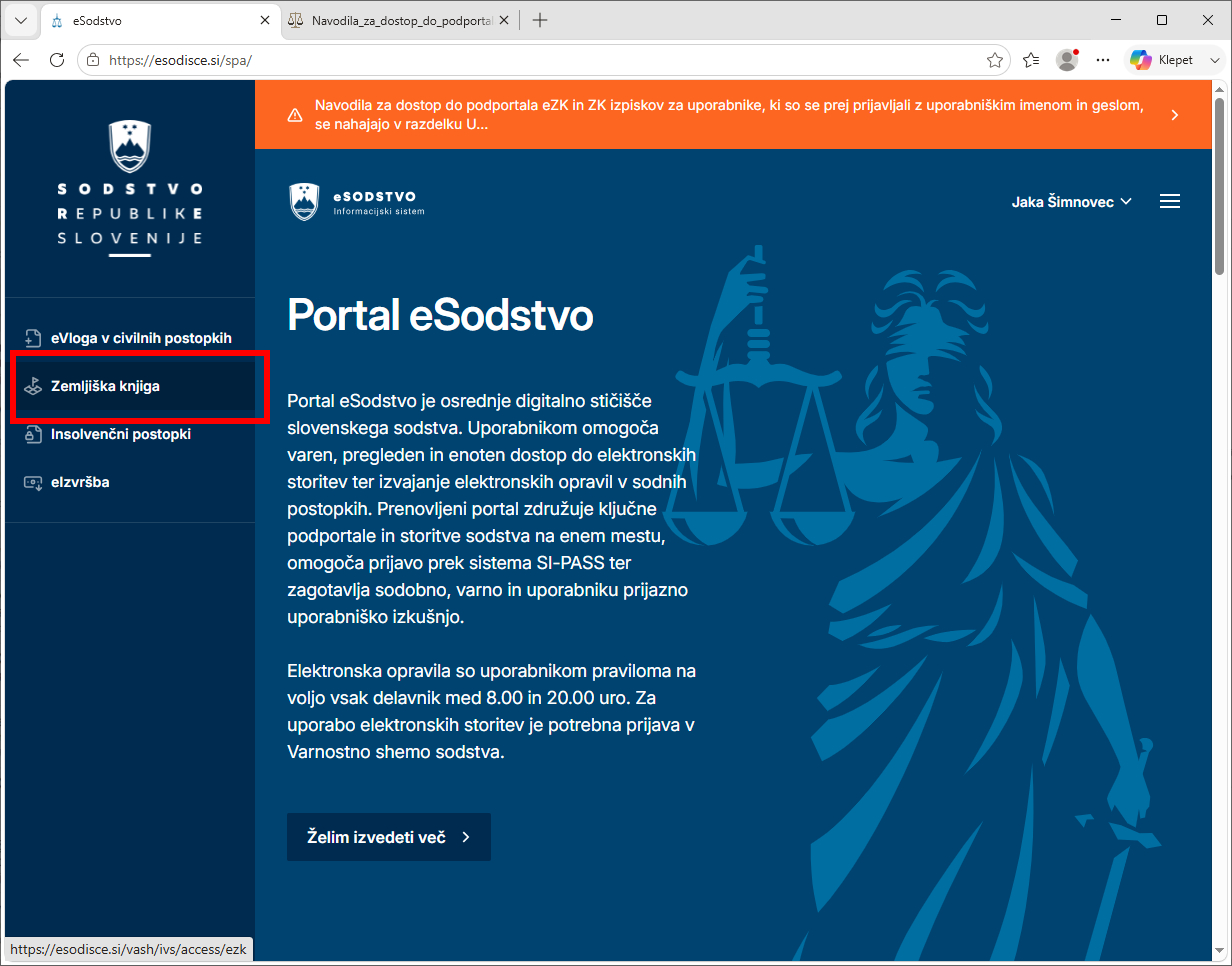Open the browser profile avatar
The image size is (1232, 966).
pos(1067,60)
